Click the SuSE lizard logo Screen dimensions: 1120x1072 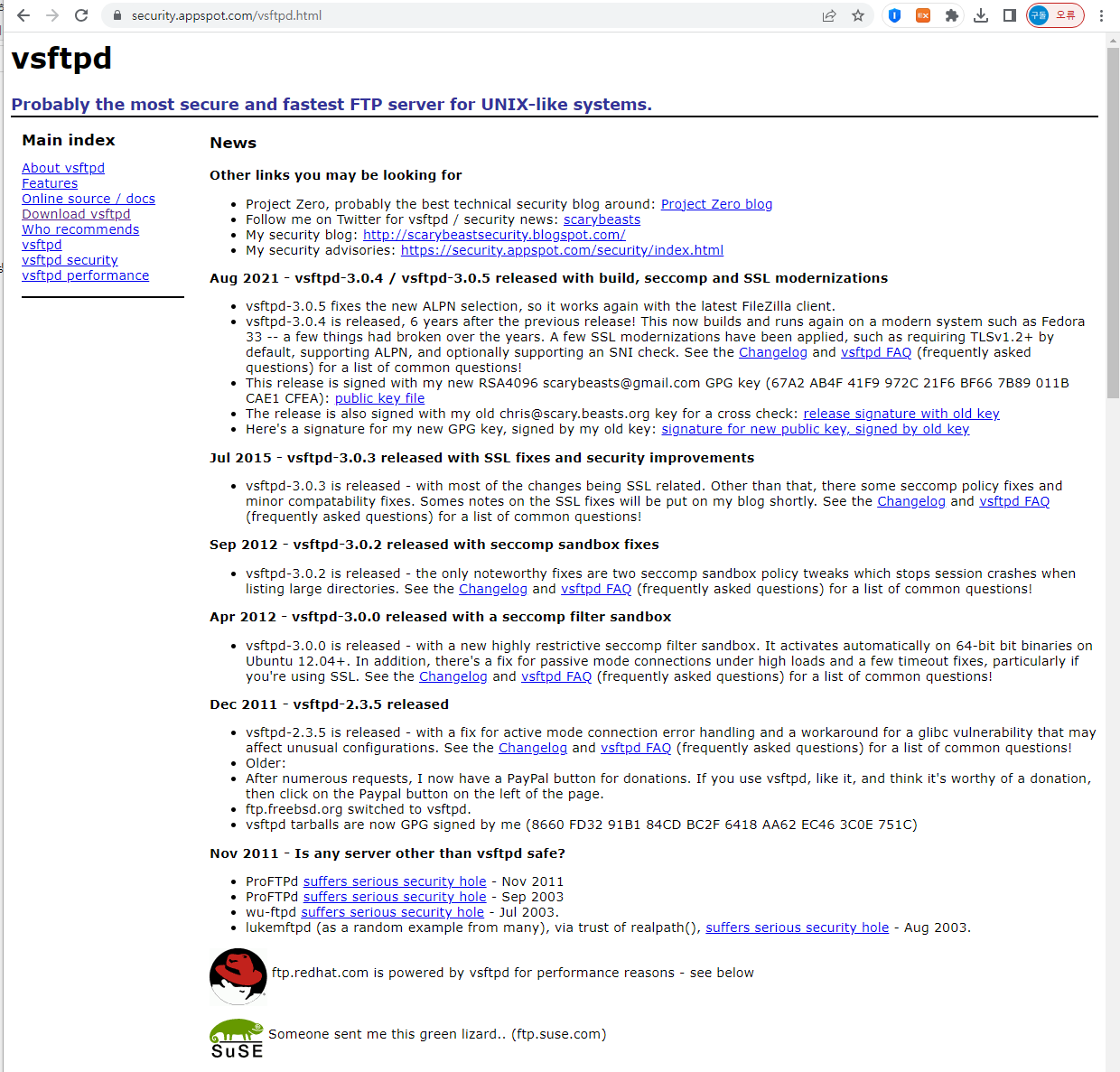(237, 1039)
